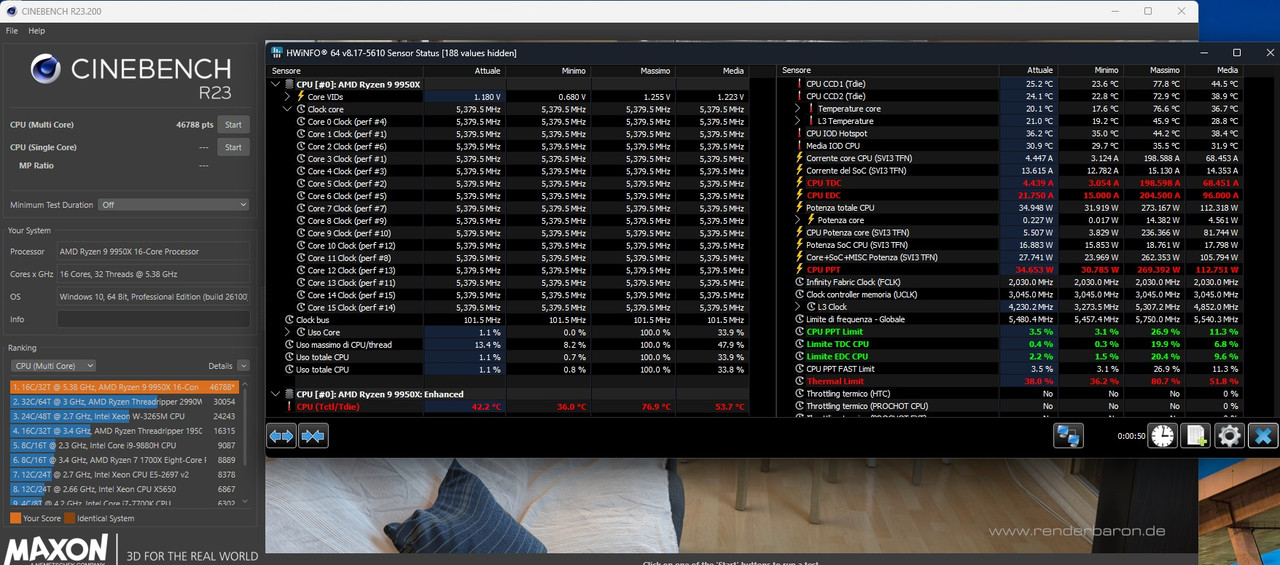Click the Media IOD CPU thermometer icon
This screenshot has width=1280, height=565.
pos(799,146)
